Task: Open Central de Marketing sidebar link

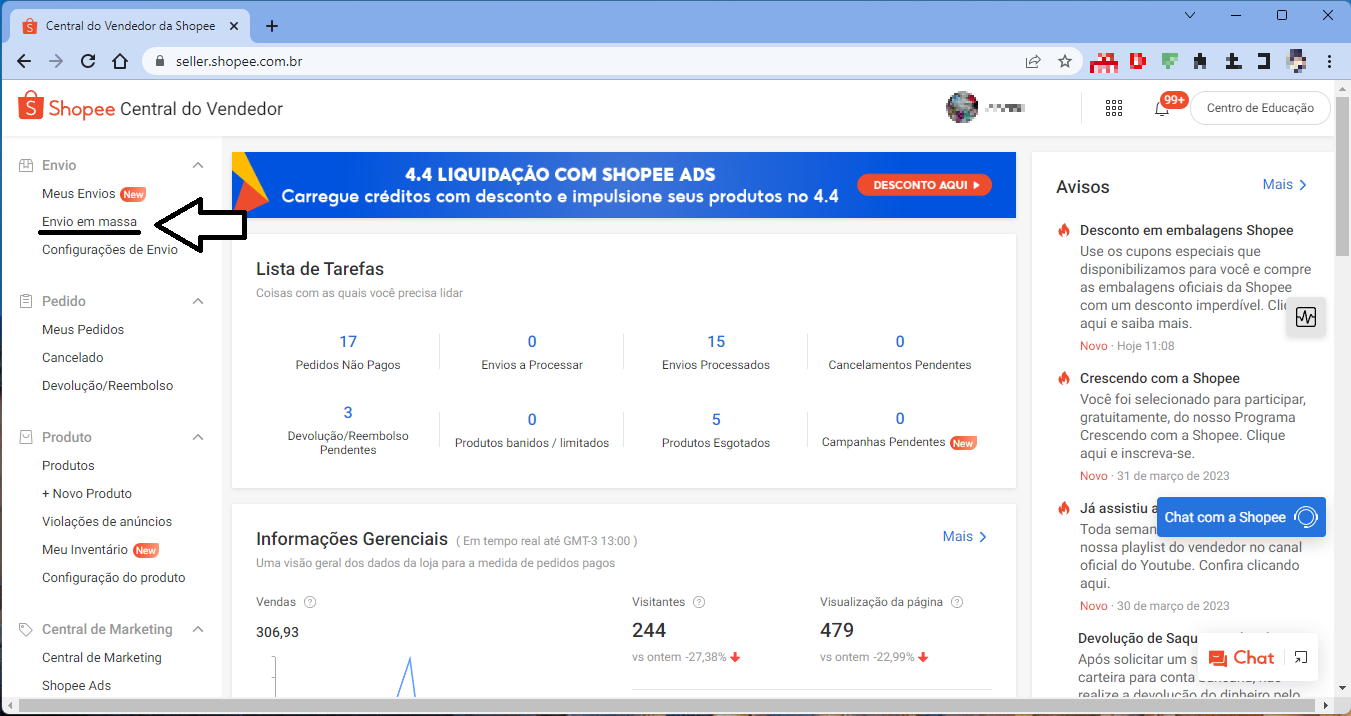Action: pos(102,657)
